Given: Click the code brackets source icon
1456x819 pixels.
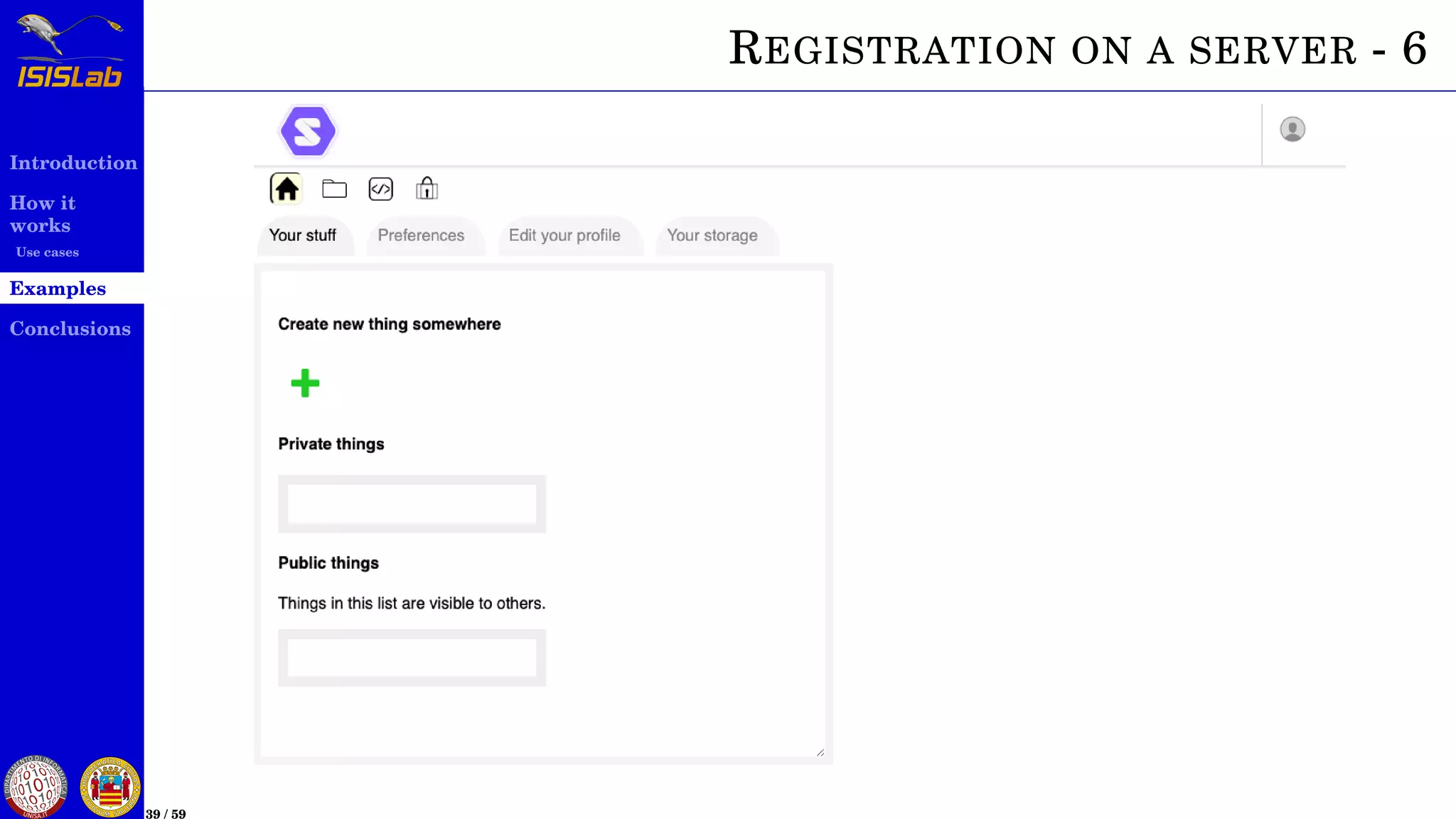Looking at the screenshot, I should point(381,189).
